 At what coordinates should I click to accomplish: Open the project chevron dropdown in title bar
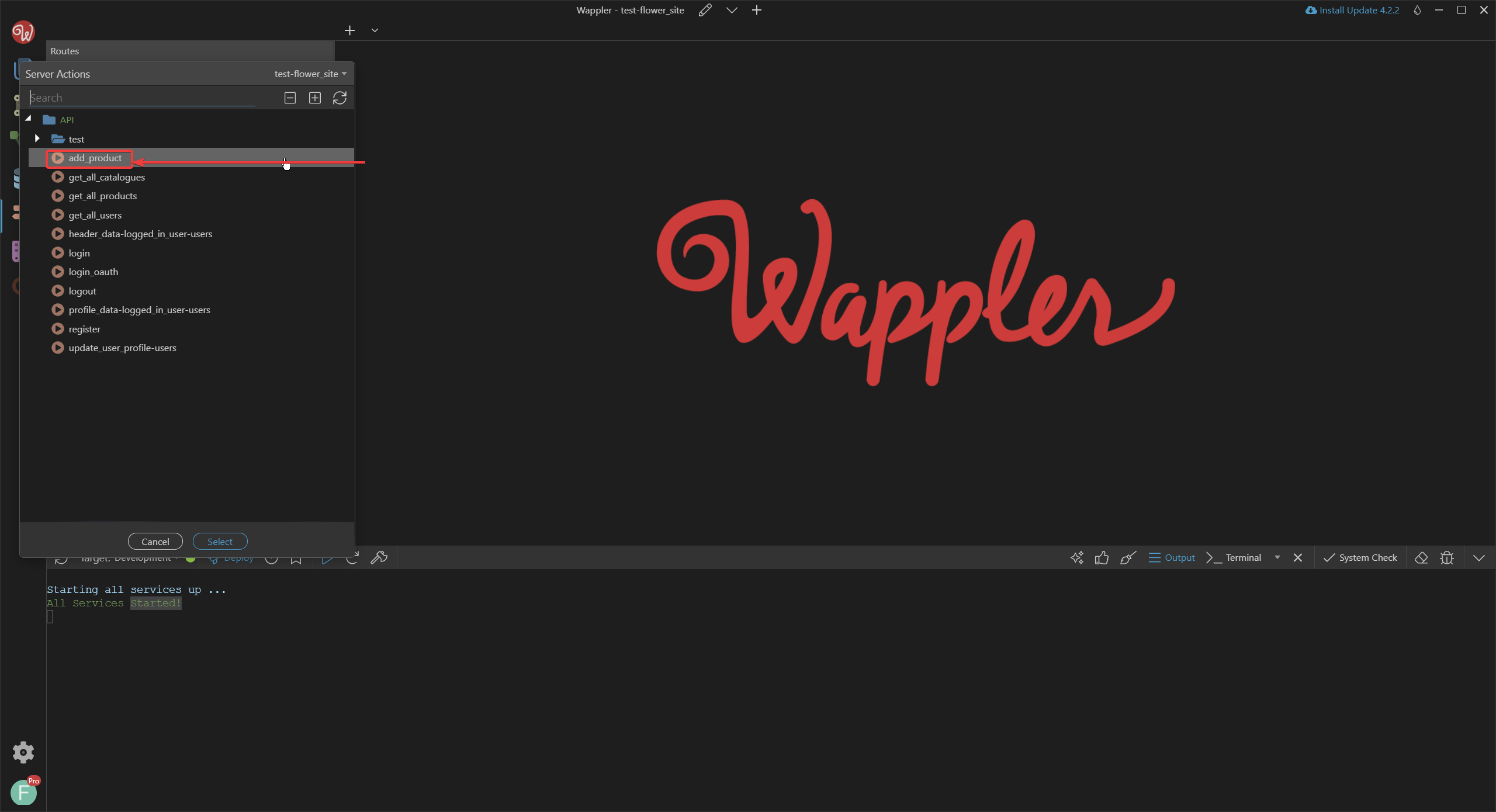tap(732, 10)
